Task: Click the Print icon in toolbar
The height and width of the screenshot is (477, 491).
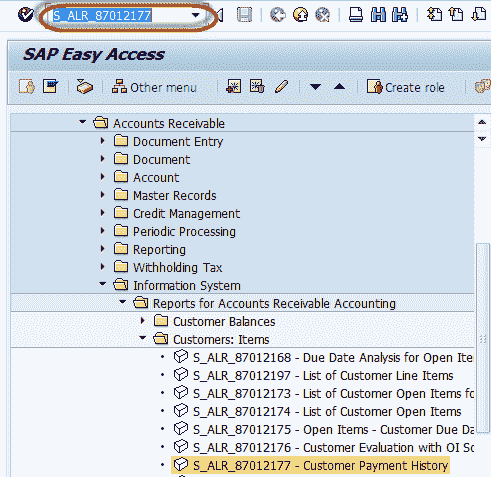Action: (x=356, y=15)
